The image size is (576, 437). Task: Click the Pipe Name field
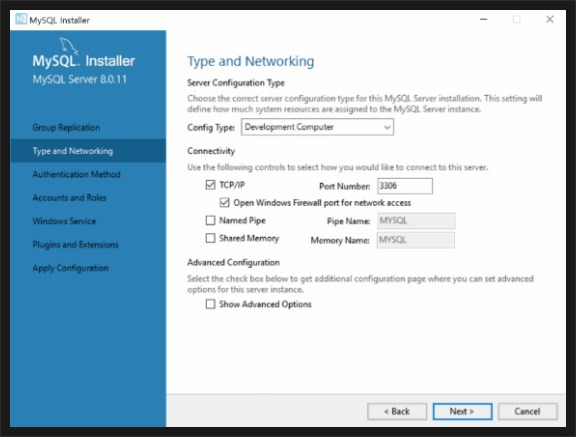click(x=416, y=221)
